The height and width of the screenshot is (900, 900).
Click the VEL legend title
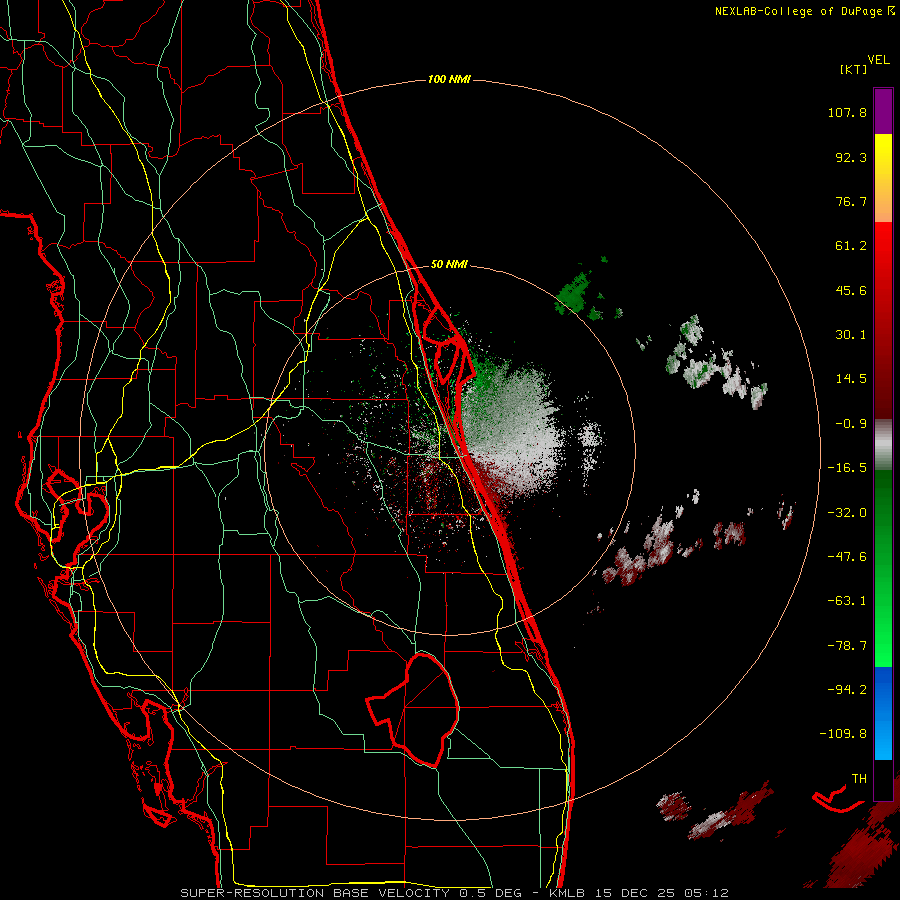pos(878,60)
